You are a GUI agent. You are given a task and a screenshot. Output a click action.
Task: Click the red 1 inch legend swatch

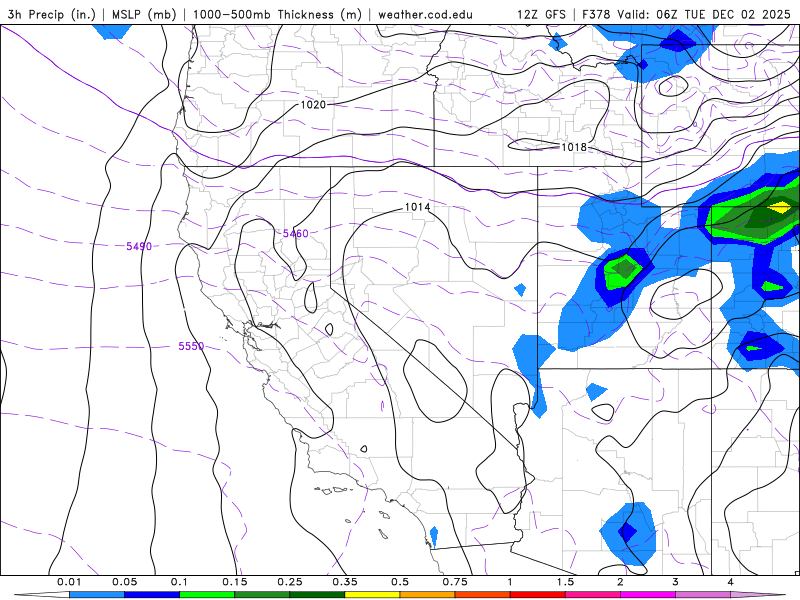(x=538, y=595)
